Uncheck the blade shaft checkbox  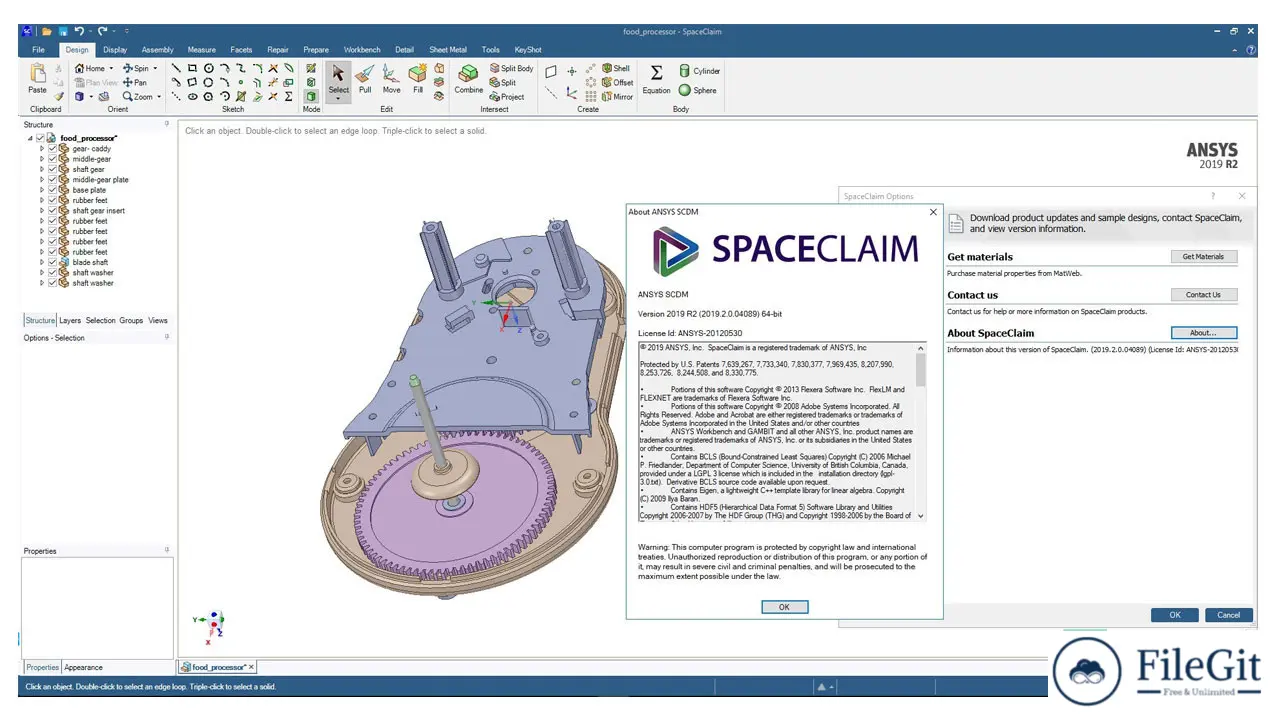pyautogui.click(x=53, y=262)
